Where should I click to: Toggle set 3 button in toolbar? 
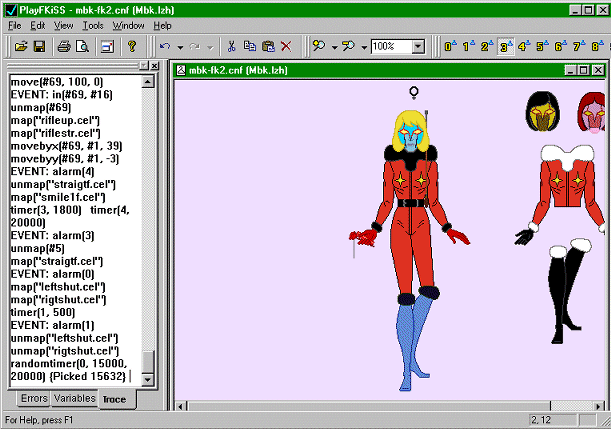coord(506,46)
